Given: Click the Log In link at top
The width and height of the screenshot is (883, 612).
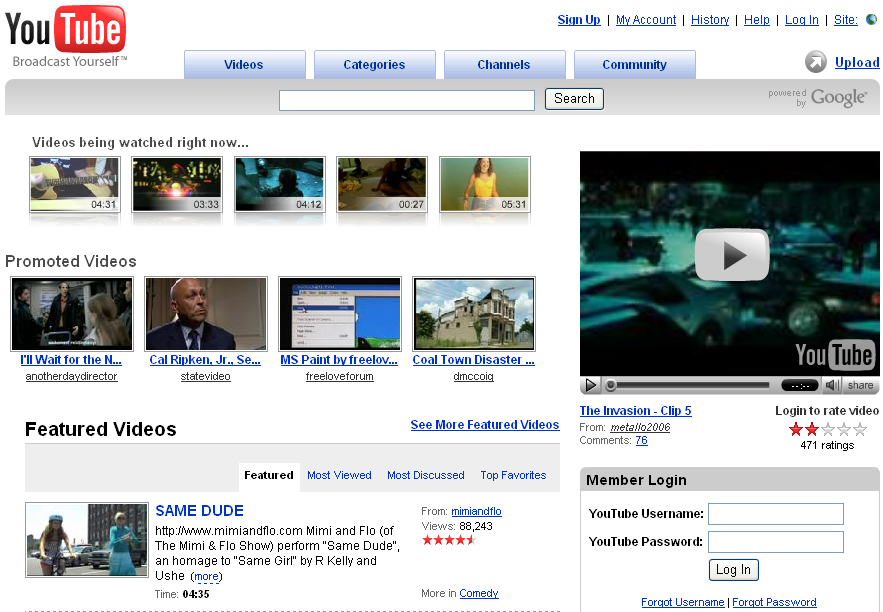Looking at the screenshot, I should (x=801, y=20).
